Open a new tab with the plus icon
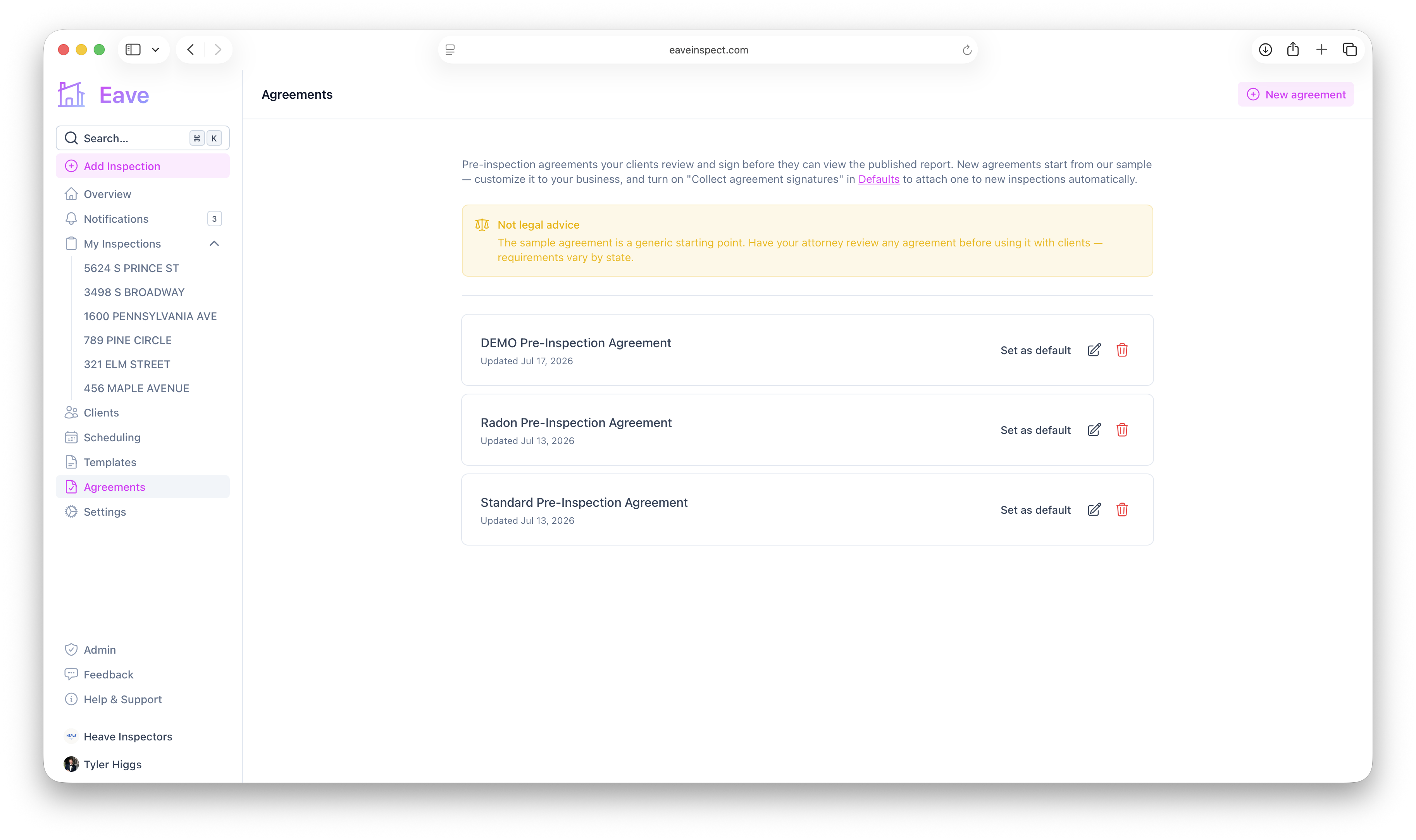Viewport: 1416px width, 840px height. (x=1321, y=50)
